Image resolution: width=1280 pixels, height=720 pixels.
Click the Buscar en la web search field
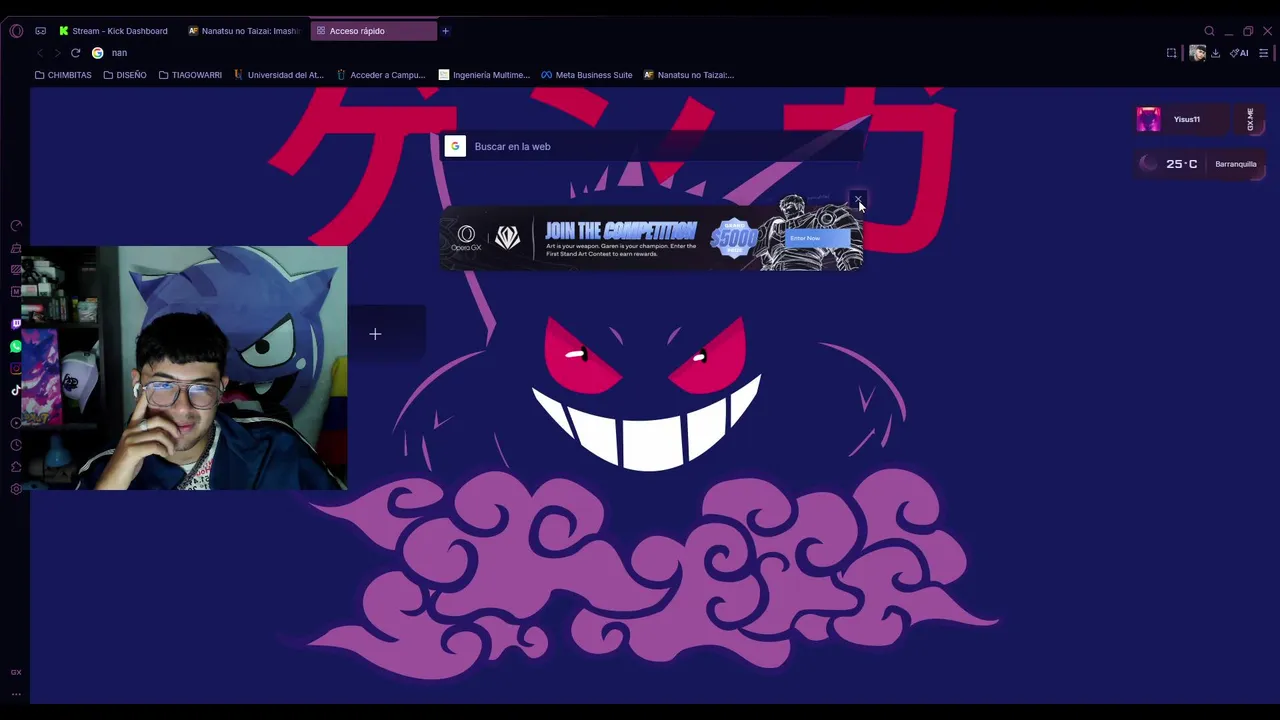coord(653,146)
